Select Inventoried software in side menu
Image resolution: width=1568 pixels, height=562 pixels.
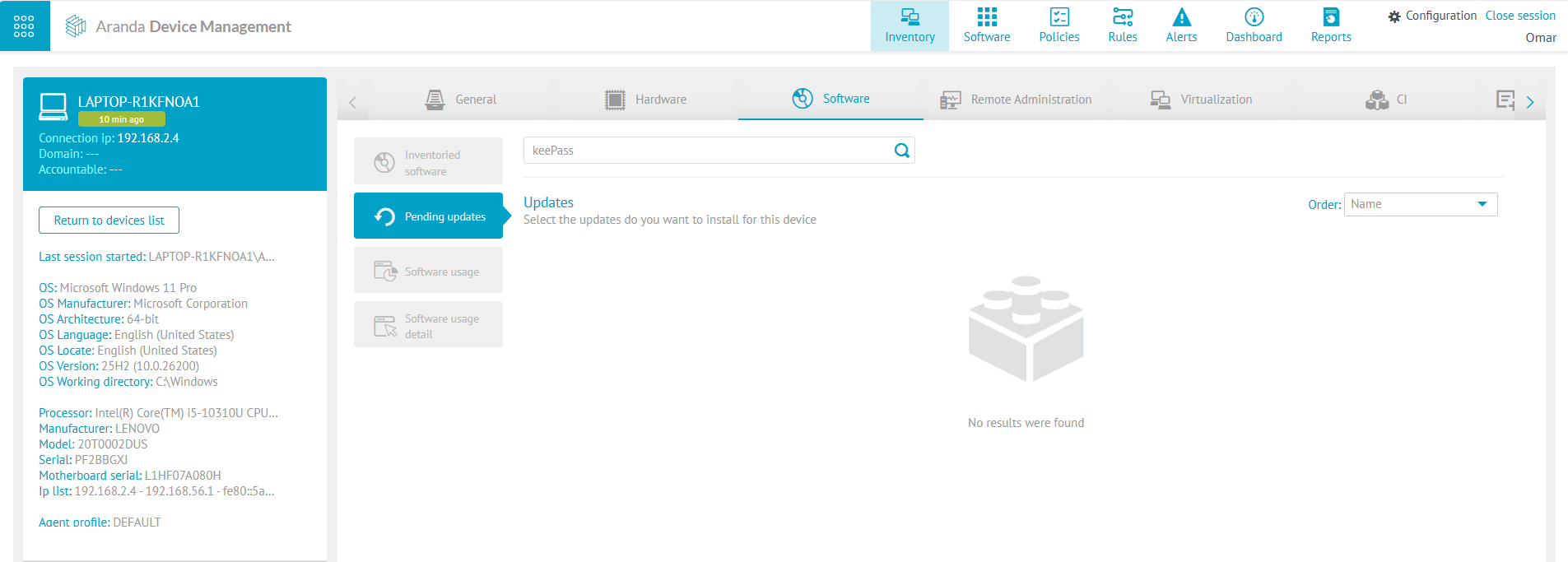coord(428,162)
